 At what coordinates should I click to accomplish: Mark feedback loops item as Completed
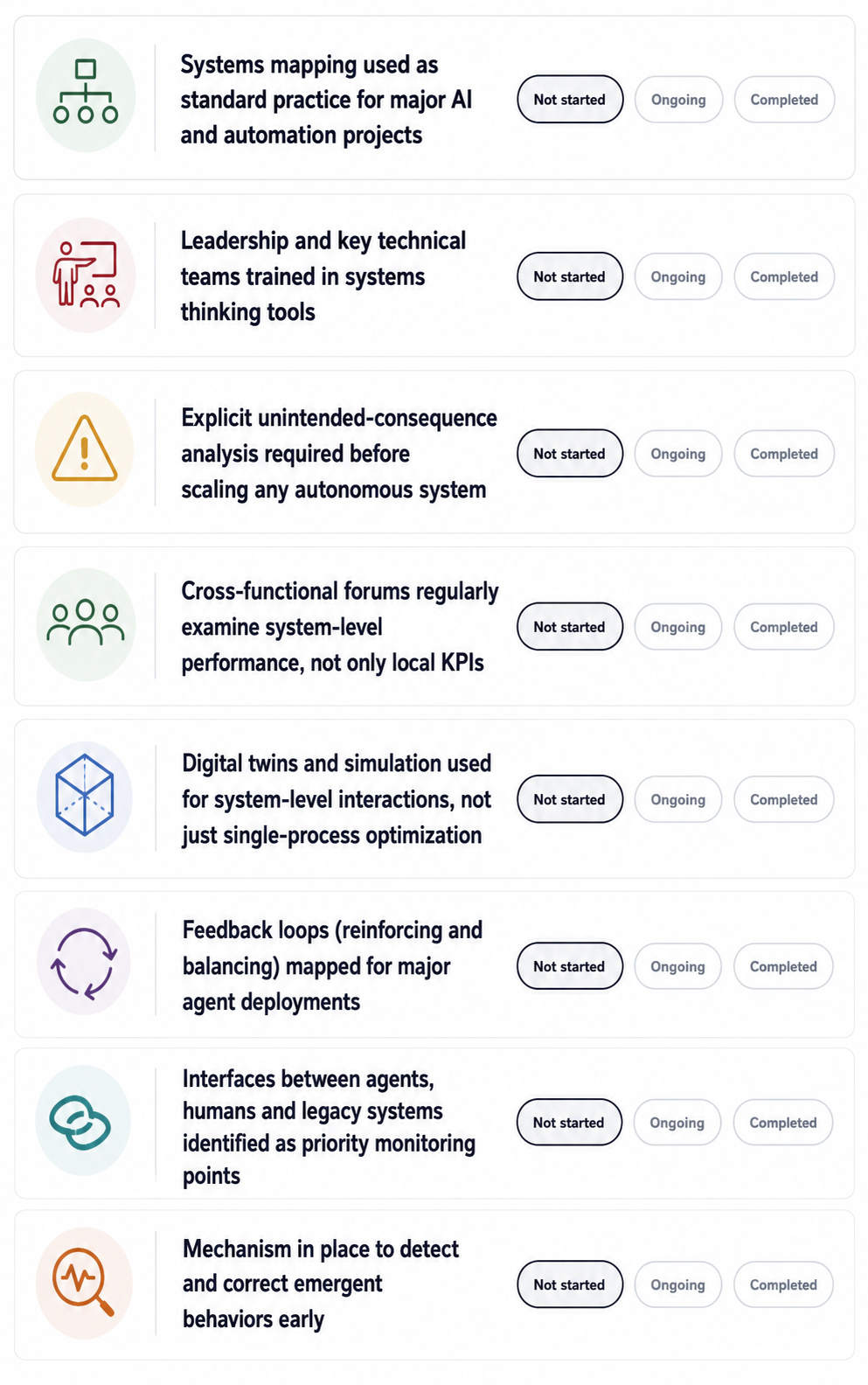pos(783,966)
